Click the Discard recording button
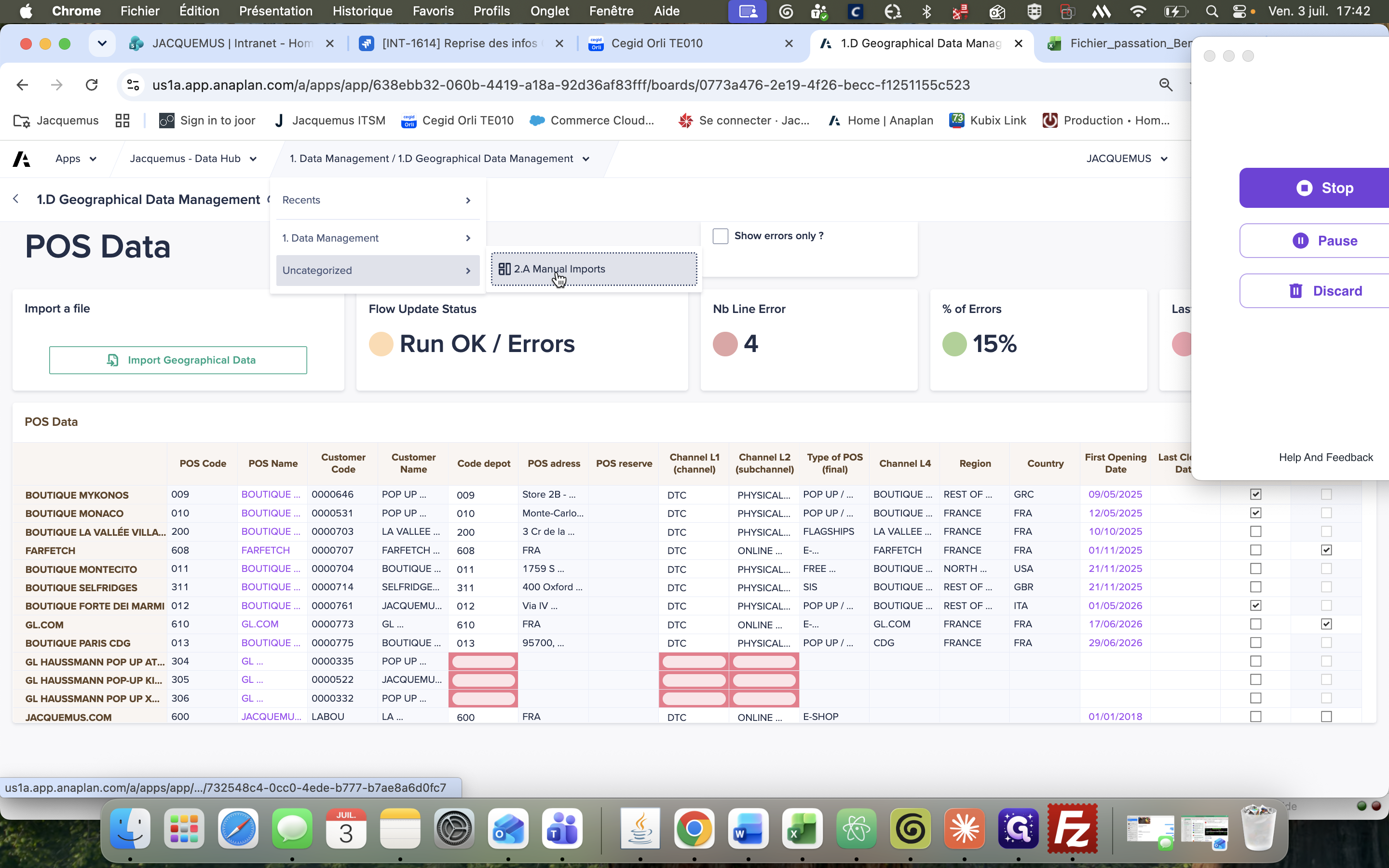The image size is (1389, 868). click(1314, 291)
